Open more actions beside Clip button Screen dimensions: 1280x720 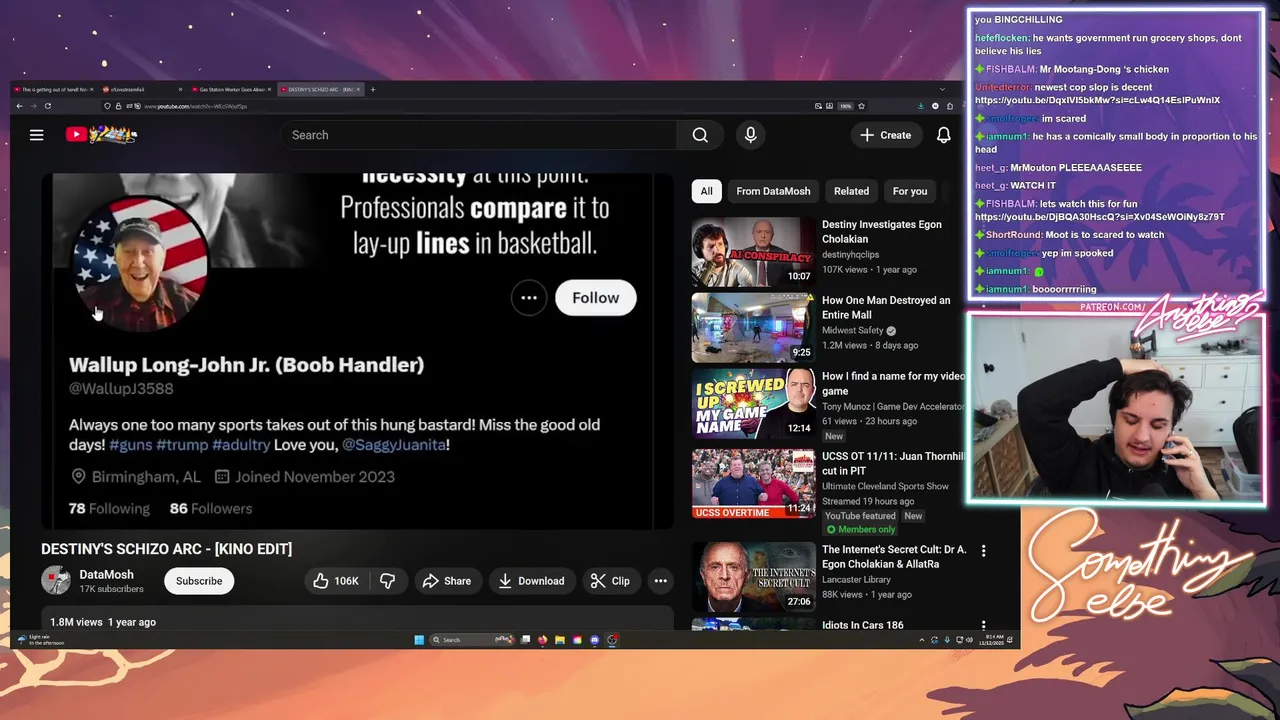click(x=660, y=581)
